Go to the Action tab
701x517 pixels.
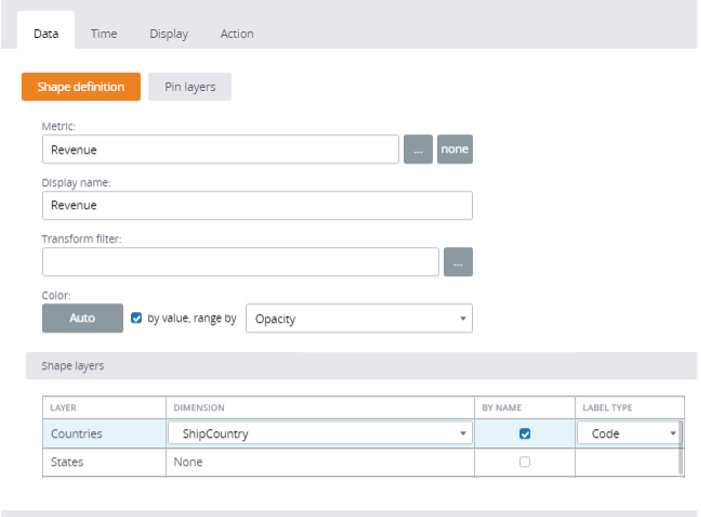click(237, 34)
